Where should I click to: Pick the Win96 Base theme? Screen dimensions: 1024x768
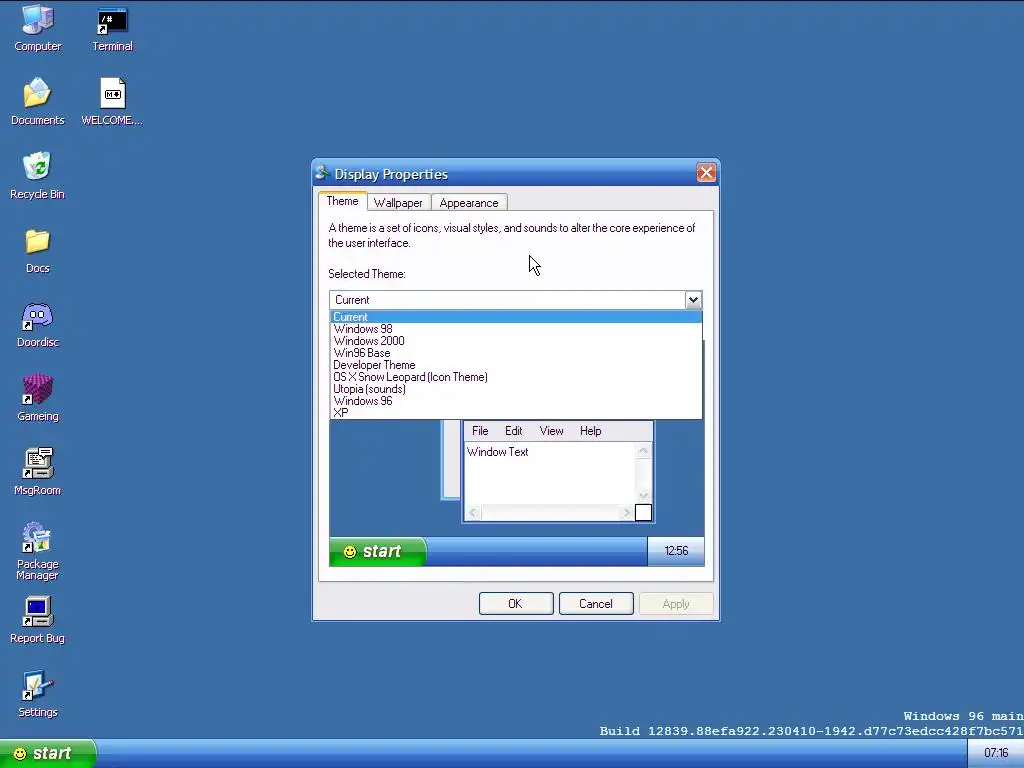tap(516, 353)
